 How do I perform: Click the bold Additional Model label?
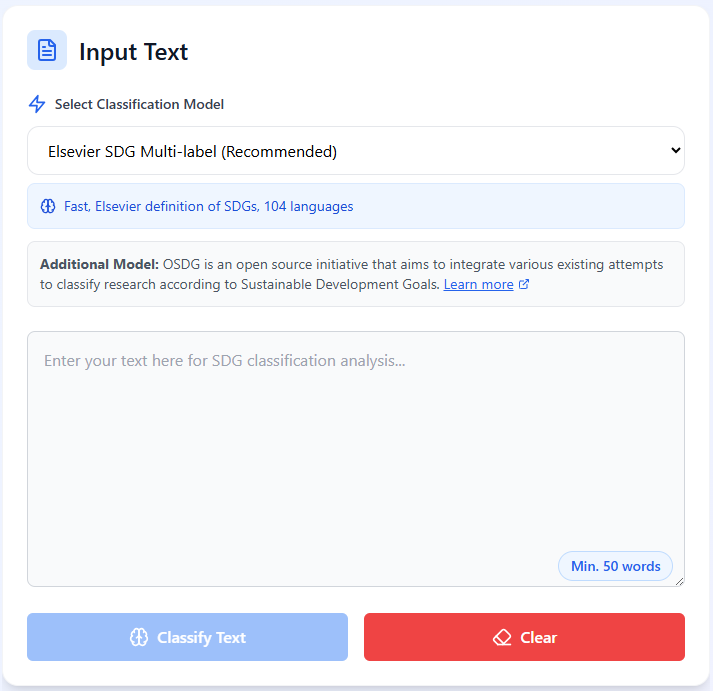click(x=99, y=265)
